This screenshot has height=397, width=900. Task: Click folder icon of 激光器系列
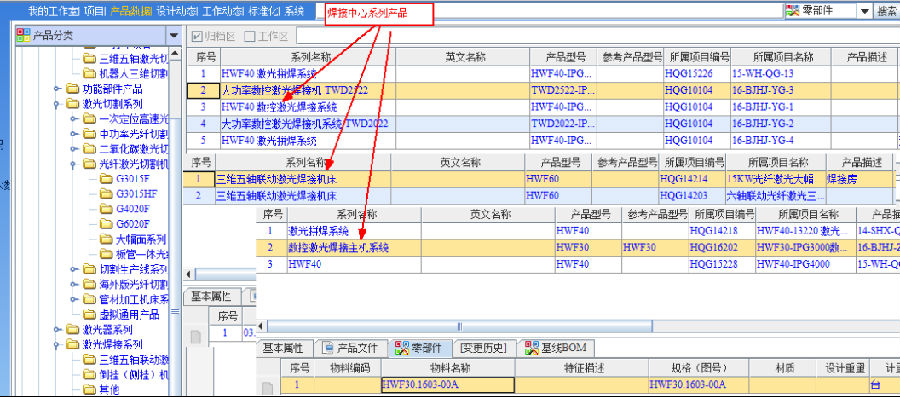pos(72,329)
